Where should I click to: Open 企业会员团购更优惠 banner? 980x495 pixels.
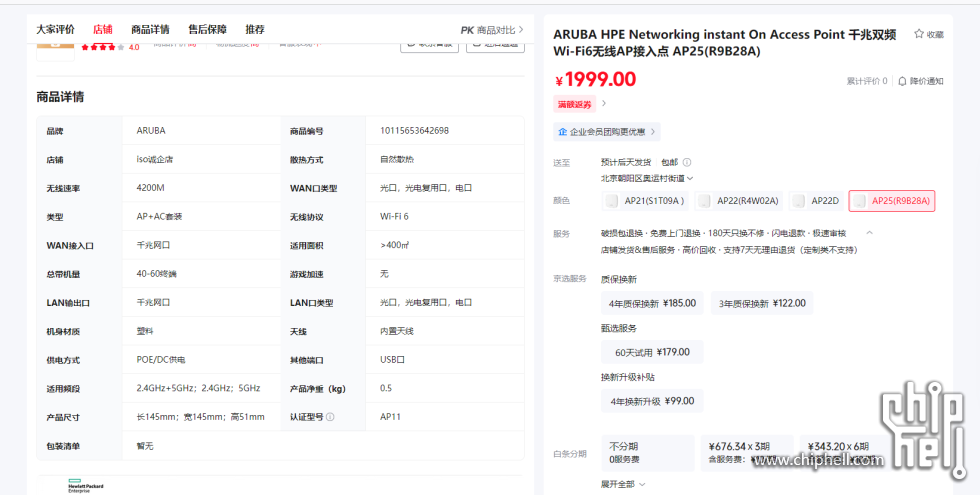click(x=606, y=132)
